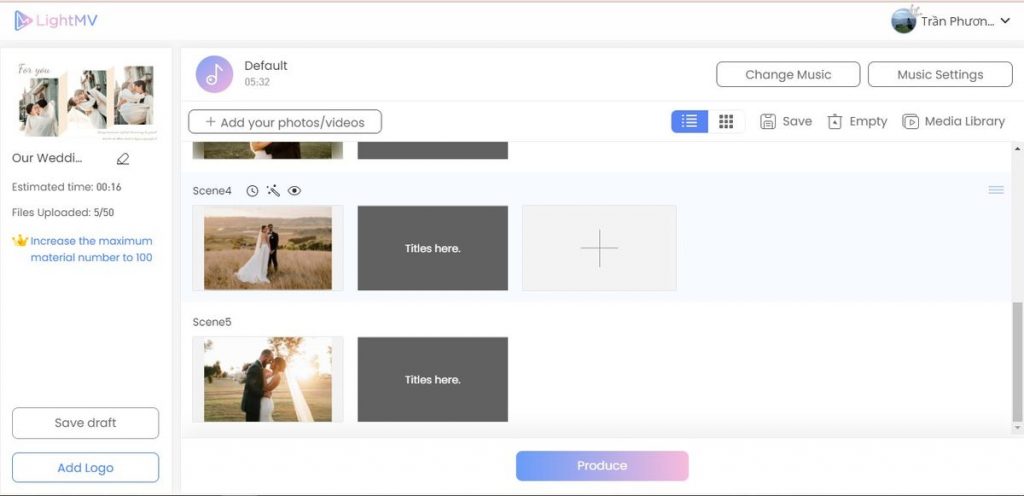Click the Scene4 duration clock icon
The height and width of the screenshot is (496, 1024).
coord(252,191)
